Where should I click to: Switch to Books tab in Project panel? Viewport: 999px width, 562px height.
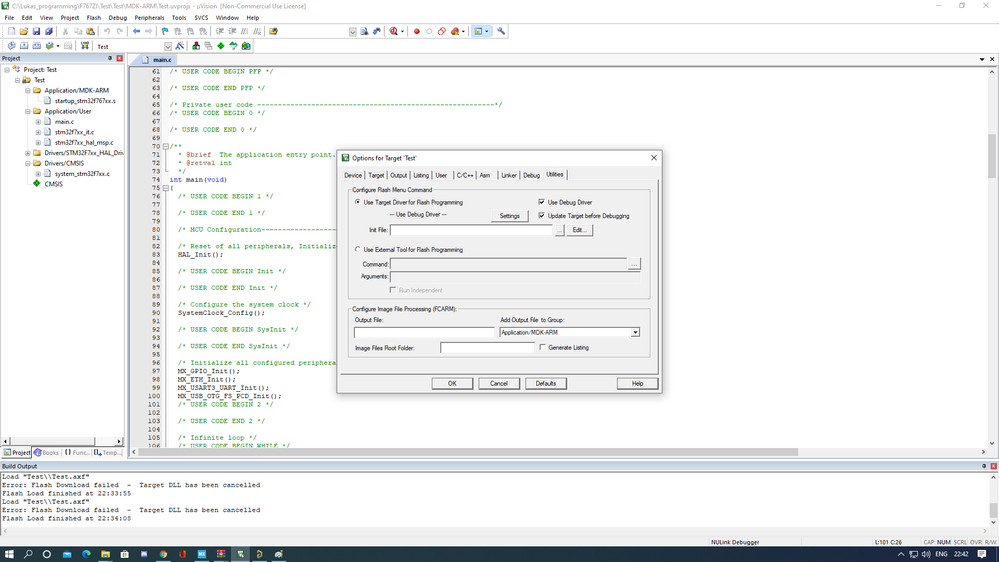click(x=46, y=452)
